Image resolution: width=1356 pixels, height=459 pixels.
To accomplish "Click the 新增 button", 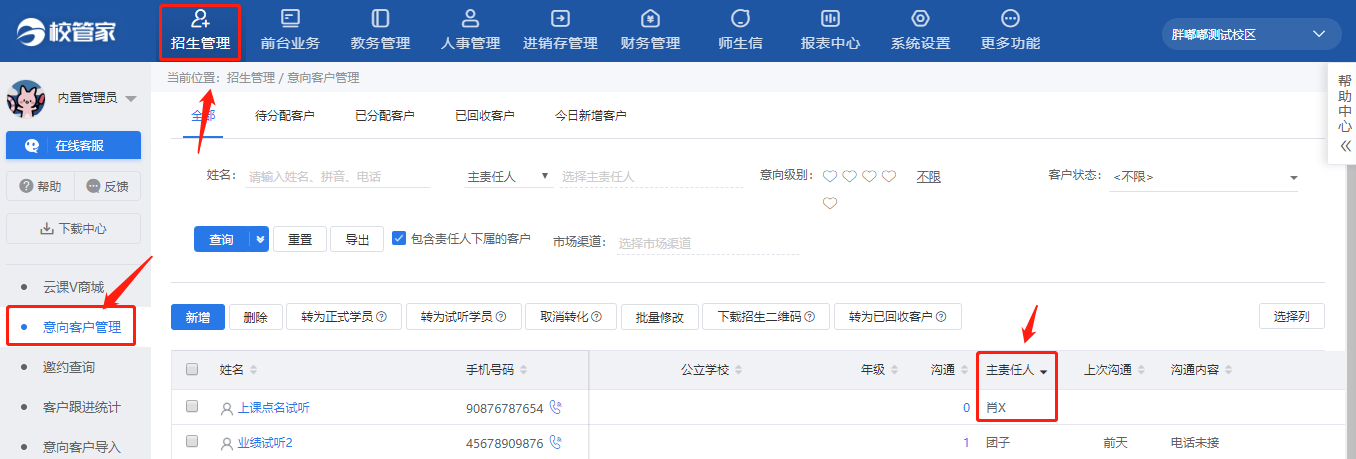I will (x=198, y=317).
